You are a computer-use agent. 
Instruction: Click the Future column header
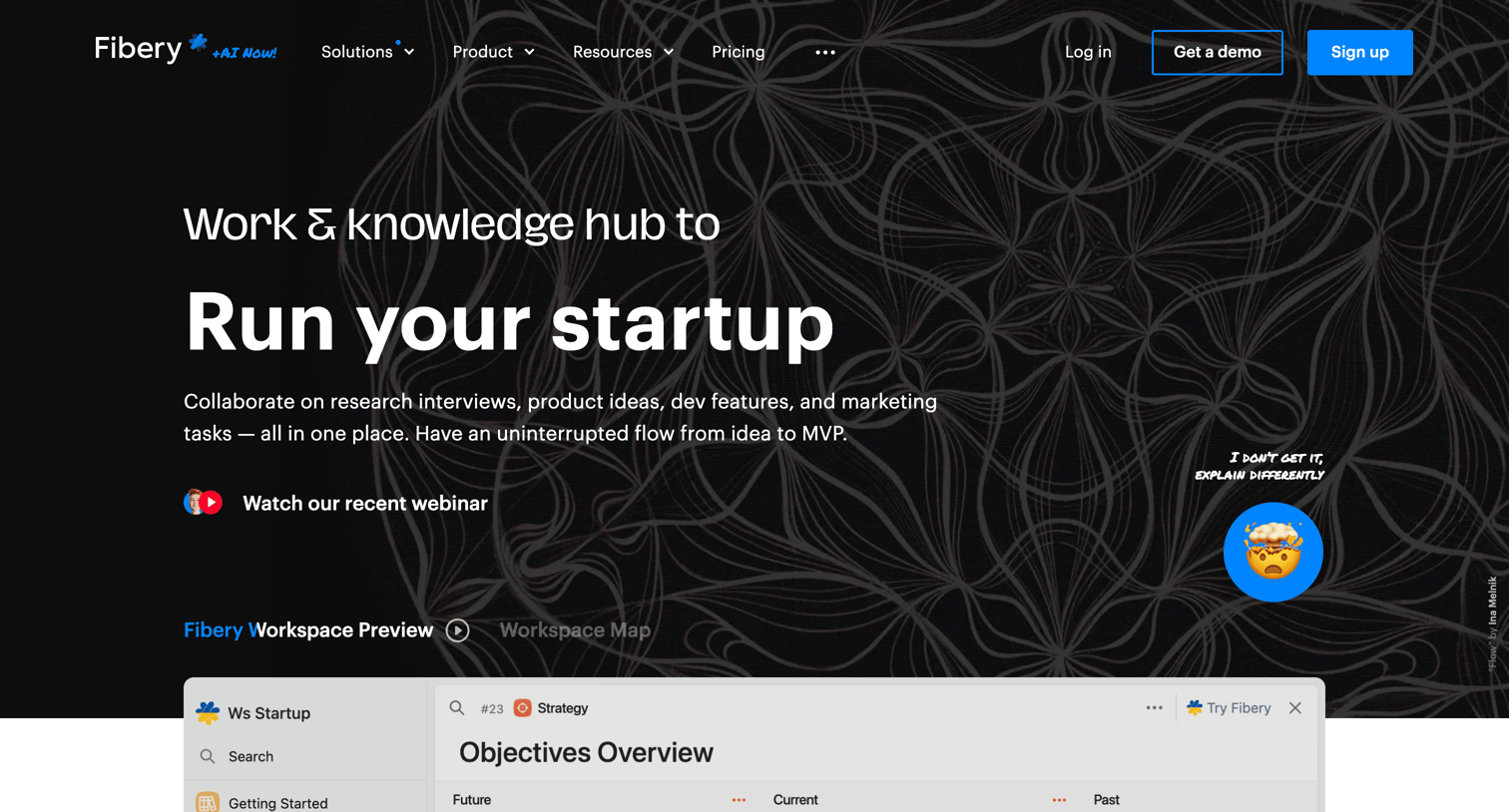pyautogui.click(x=472, y=800)
